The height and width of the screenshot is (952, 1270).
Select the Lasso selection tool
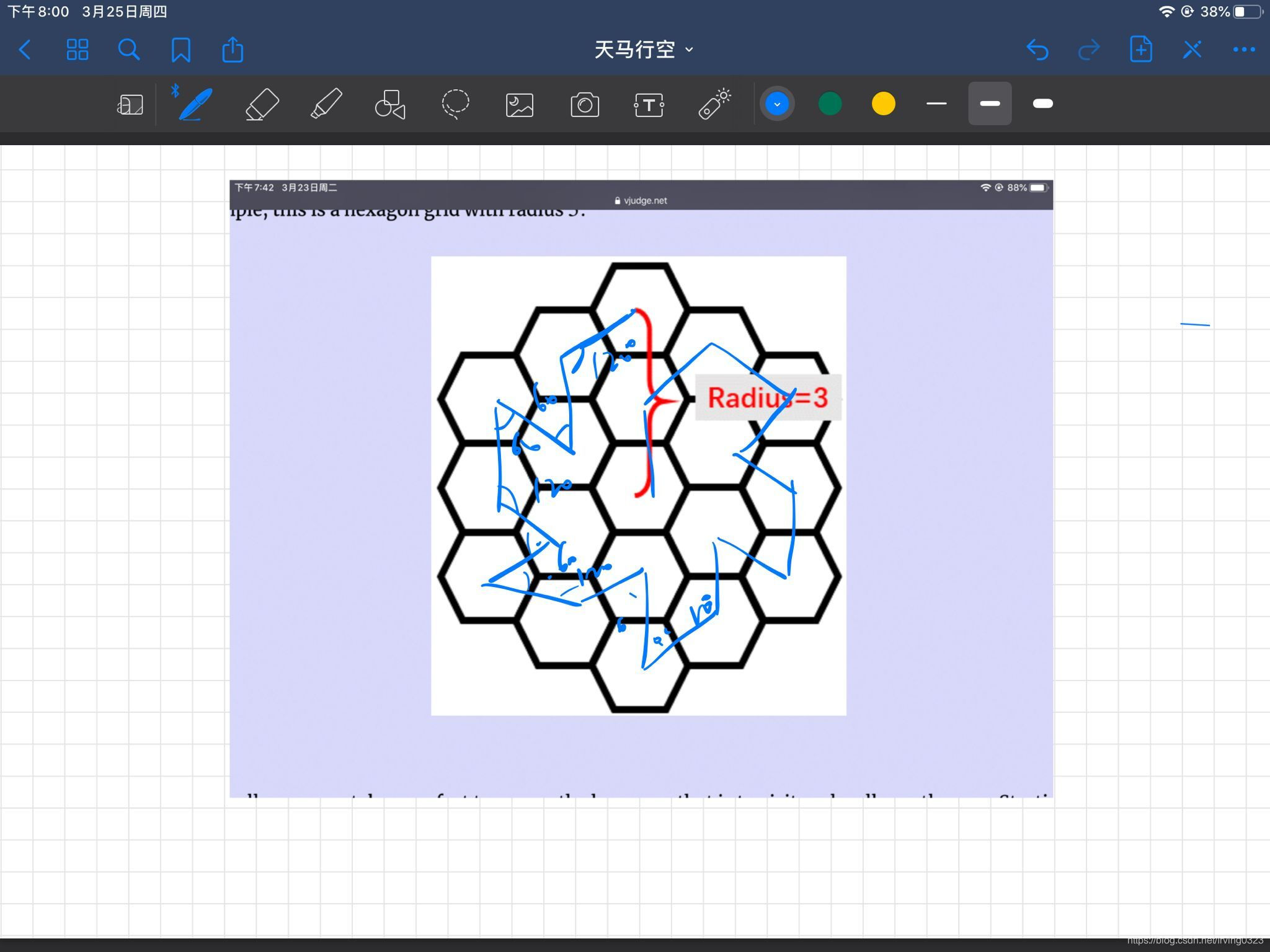(455, 104)
